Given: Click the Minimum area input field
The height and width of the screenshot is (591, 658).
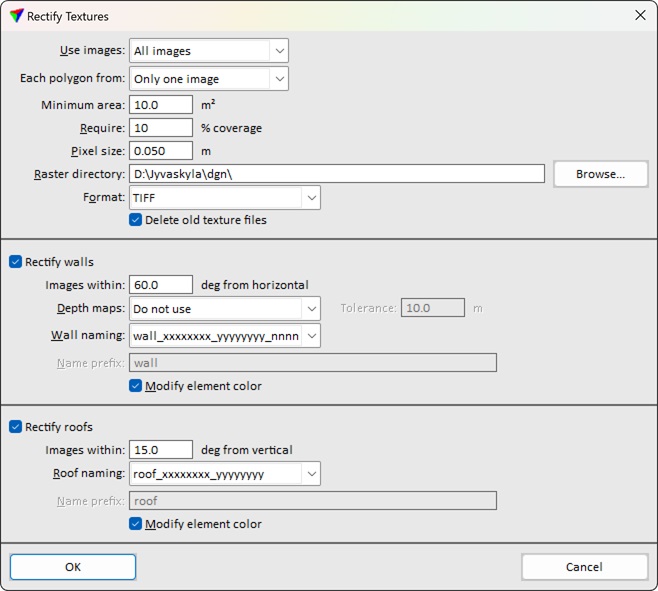Looking at the screenshot, I should coord(160,105).
